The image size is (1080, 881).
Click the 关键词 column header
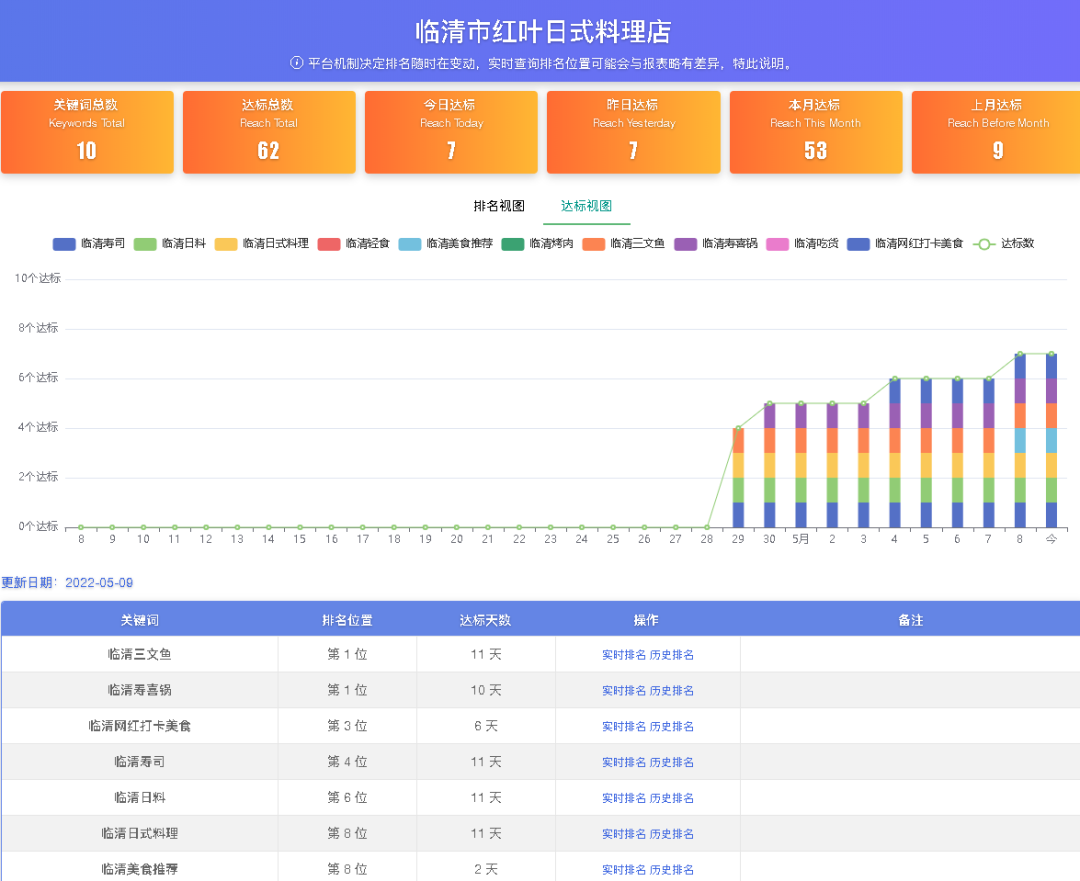[x=140, y=620]
